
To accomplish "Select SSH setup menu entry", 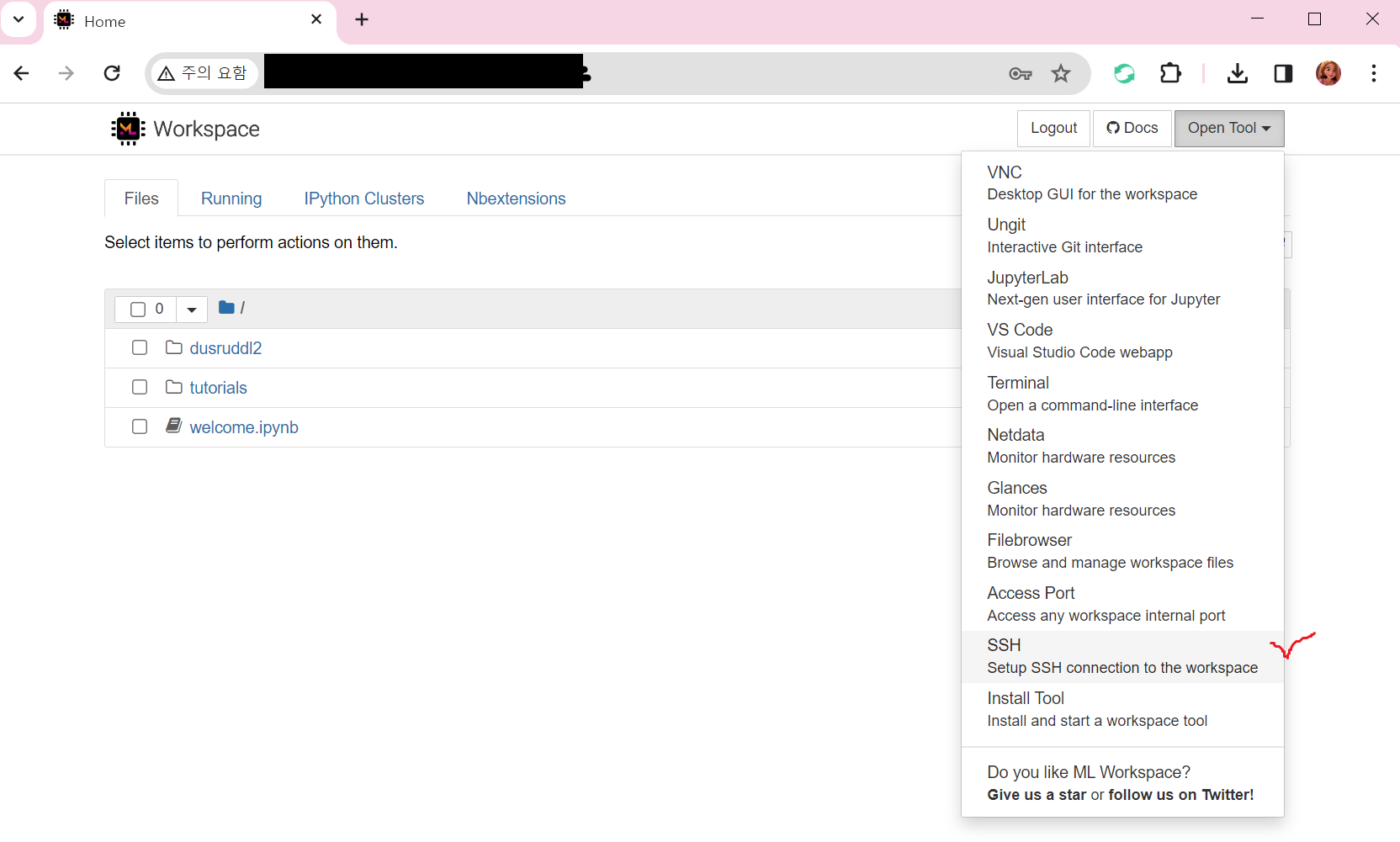I will pos(1122,656).
